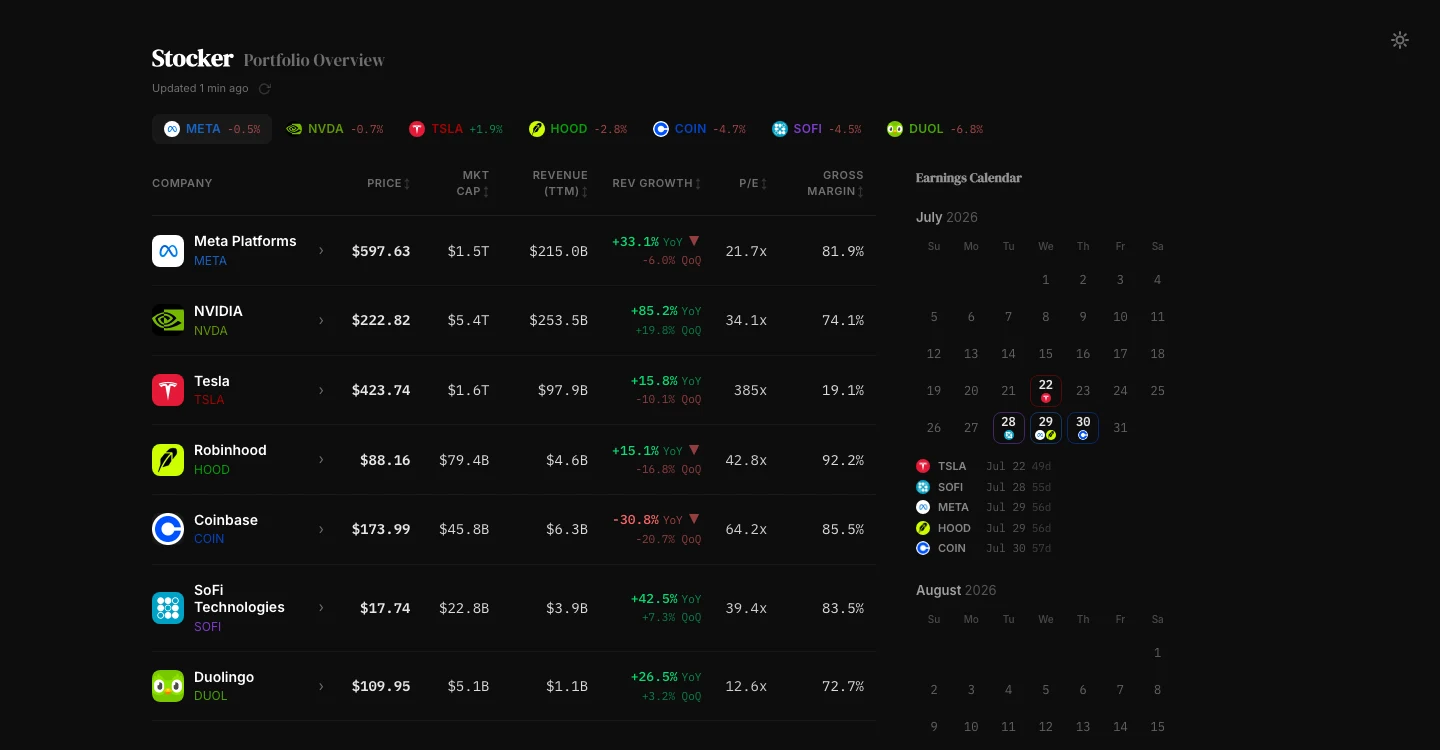This screenshot has width=1440, height=750.
Task: Click Tesla P/E value 385x
Action: click(750, 390)
